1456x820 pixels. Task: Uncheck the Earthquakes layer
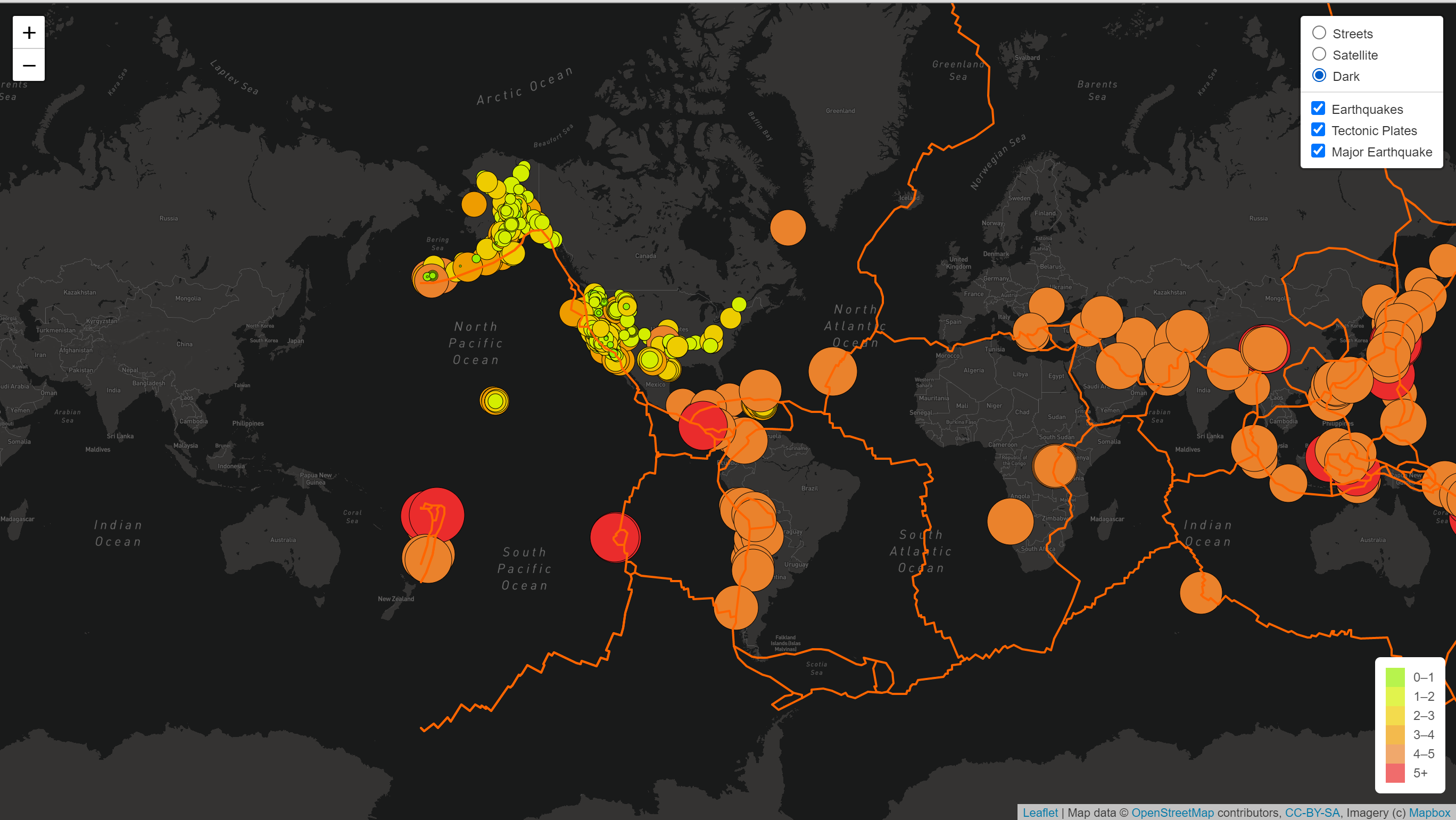tap(1318, 107)
